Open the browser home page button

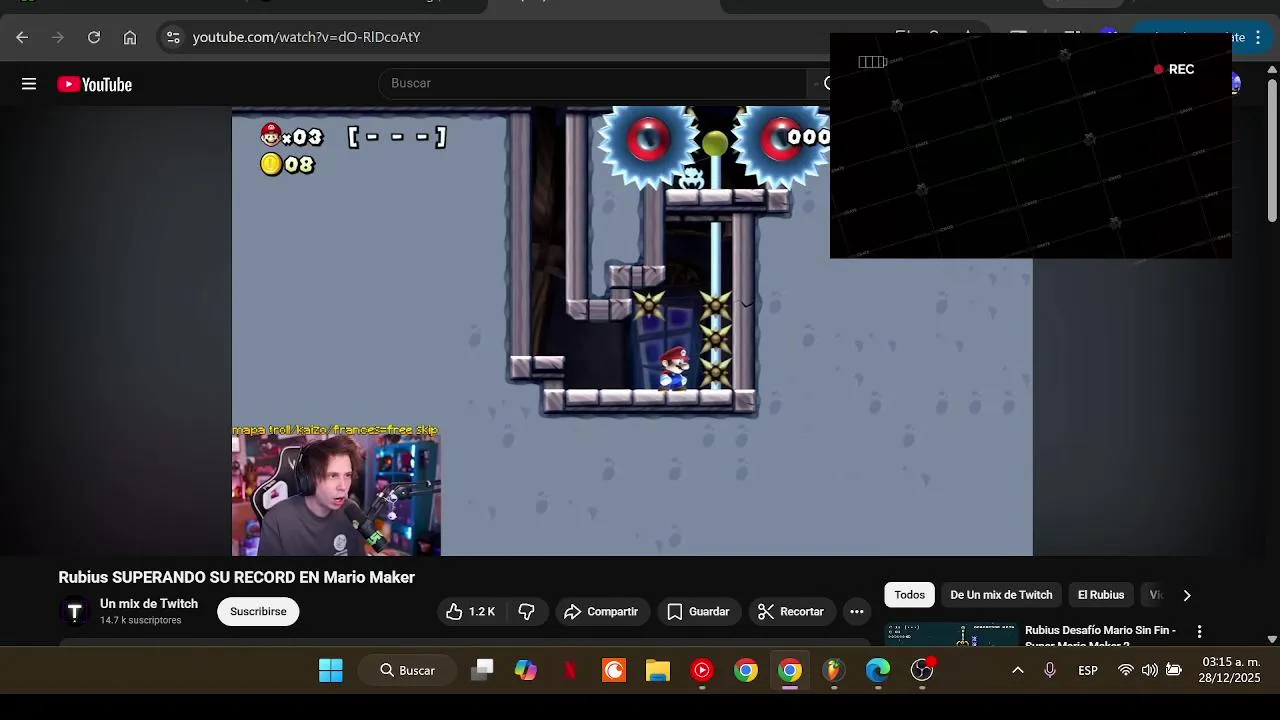coord(130,37)
